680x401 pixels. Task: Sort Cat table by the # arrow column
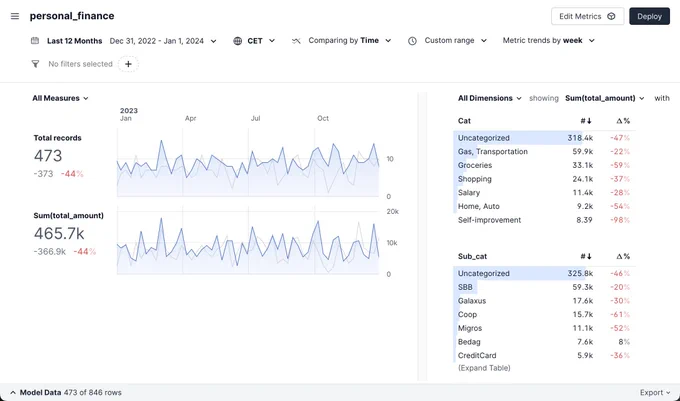pyautogui.click(x=586, y=121)
